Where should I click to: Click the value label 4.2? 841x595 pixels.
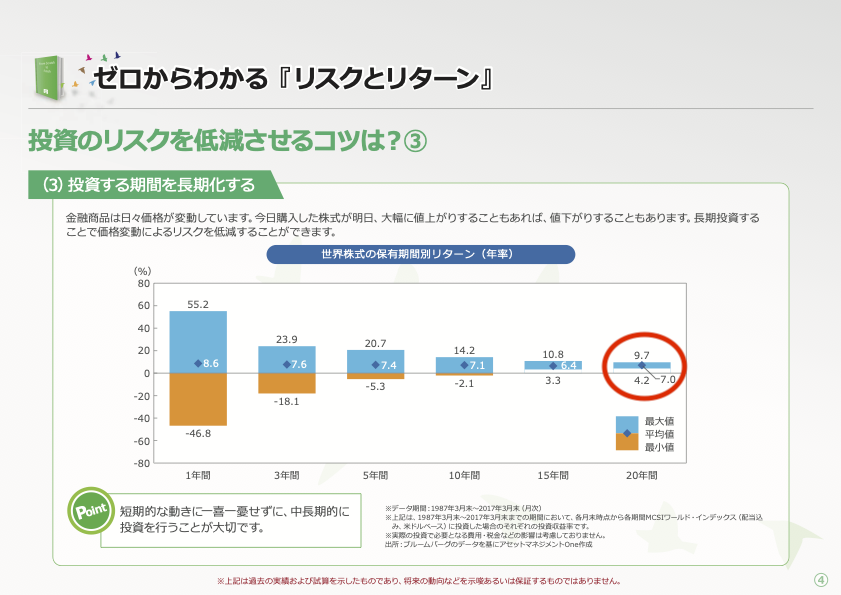[641, 380]
